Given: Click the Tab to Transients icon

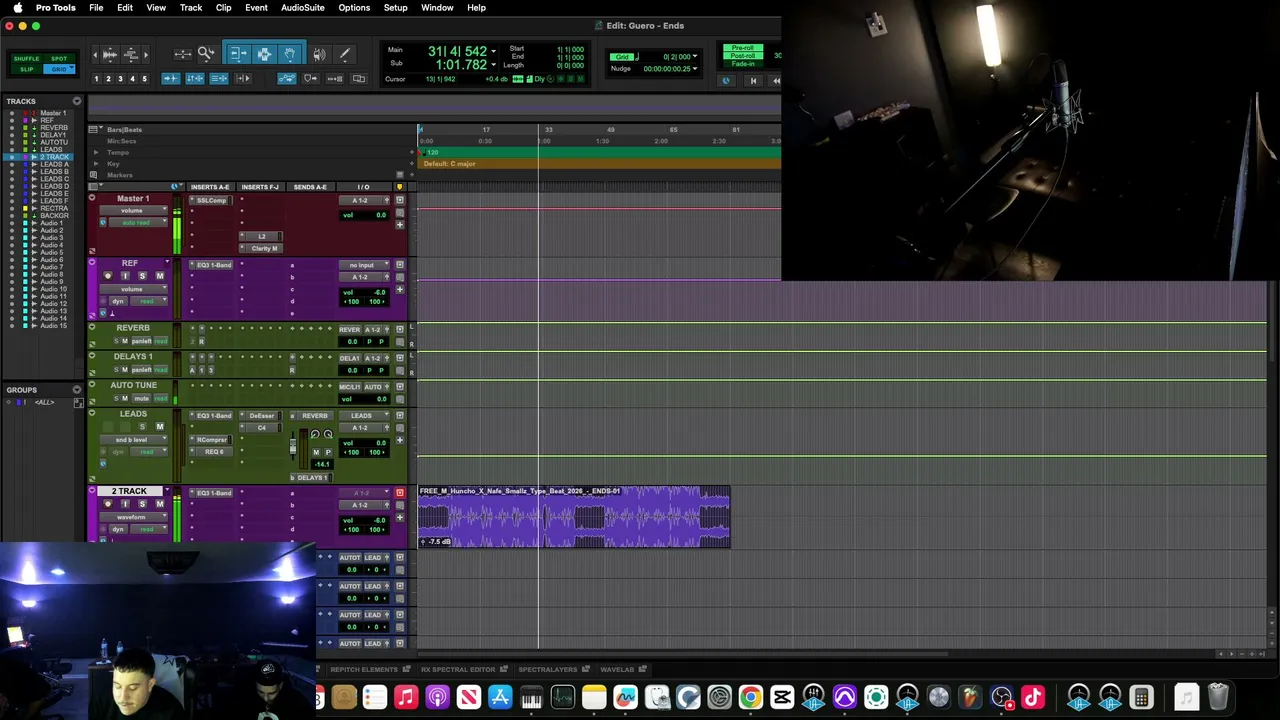Looking at the screenshot, I should pos(243,78).
